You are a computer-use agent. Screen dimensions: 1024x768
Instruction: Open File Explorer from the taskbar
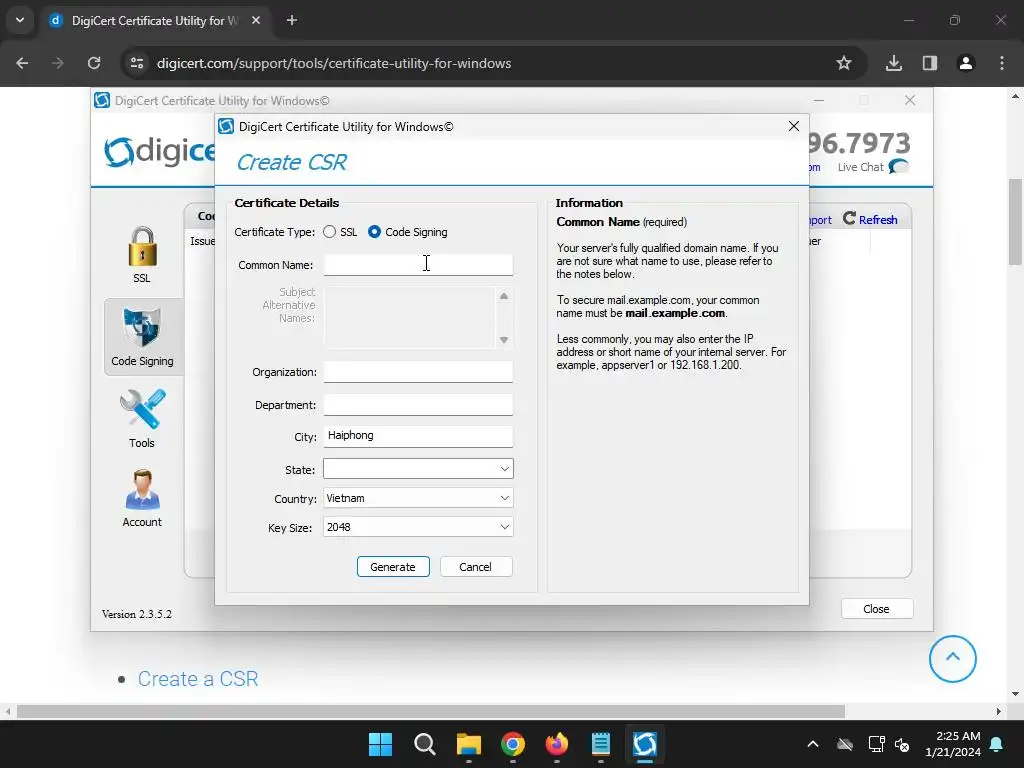click(468, 744)
